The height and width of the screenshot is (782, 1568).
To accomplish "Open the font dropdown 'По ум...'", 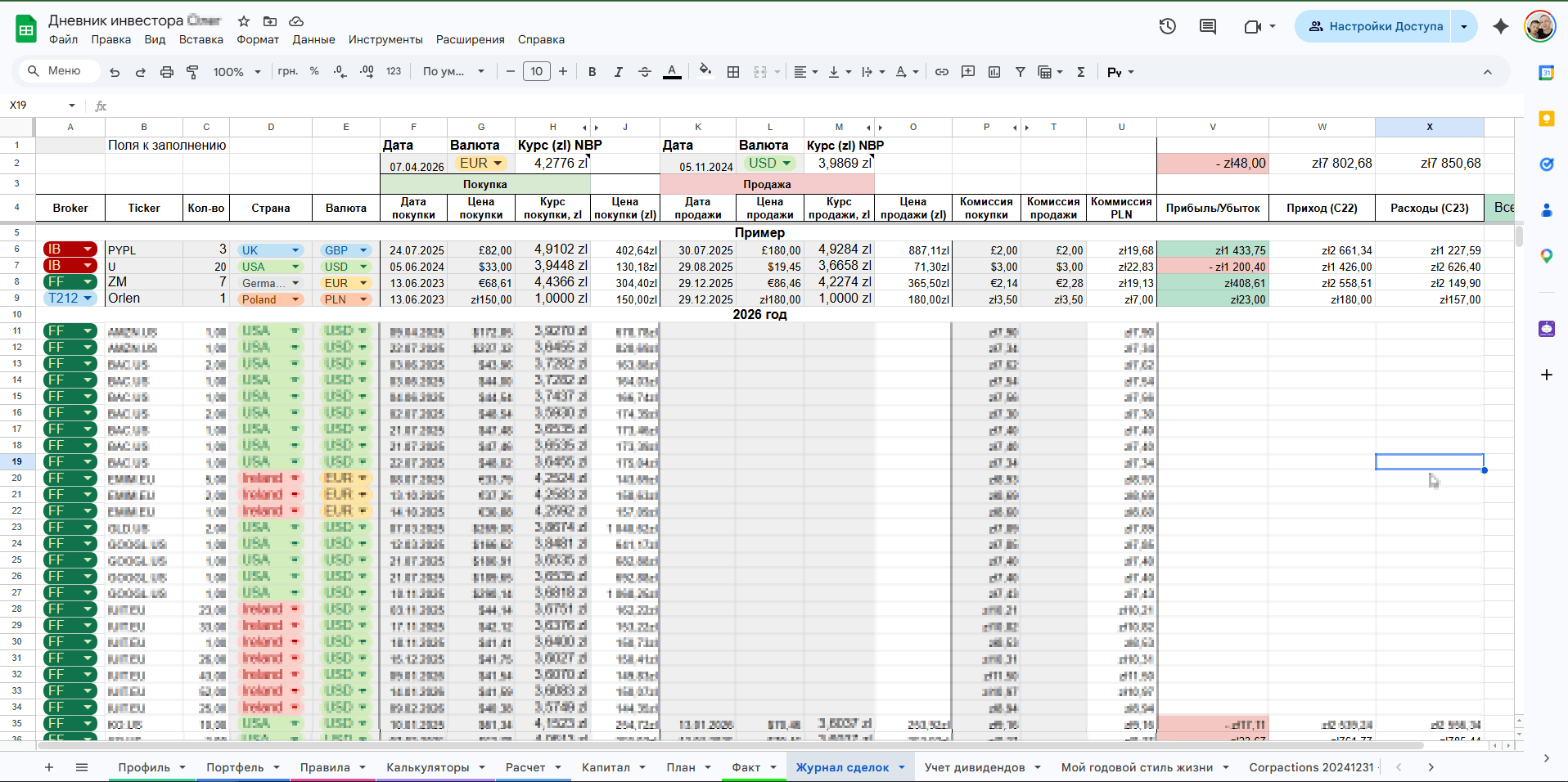I will (453, 72).
